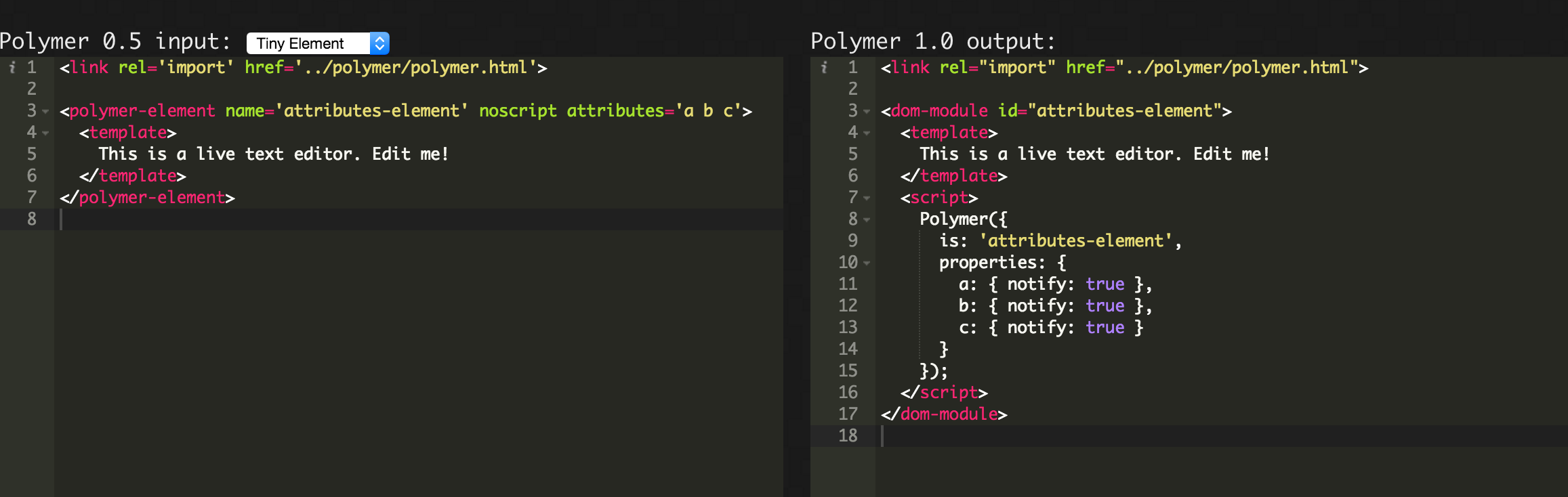Collapse the Polymer({ fold on output line 8
The image size is (1568, 497).
867,220
